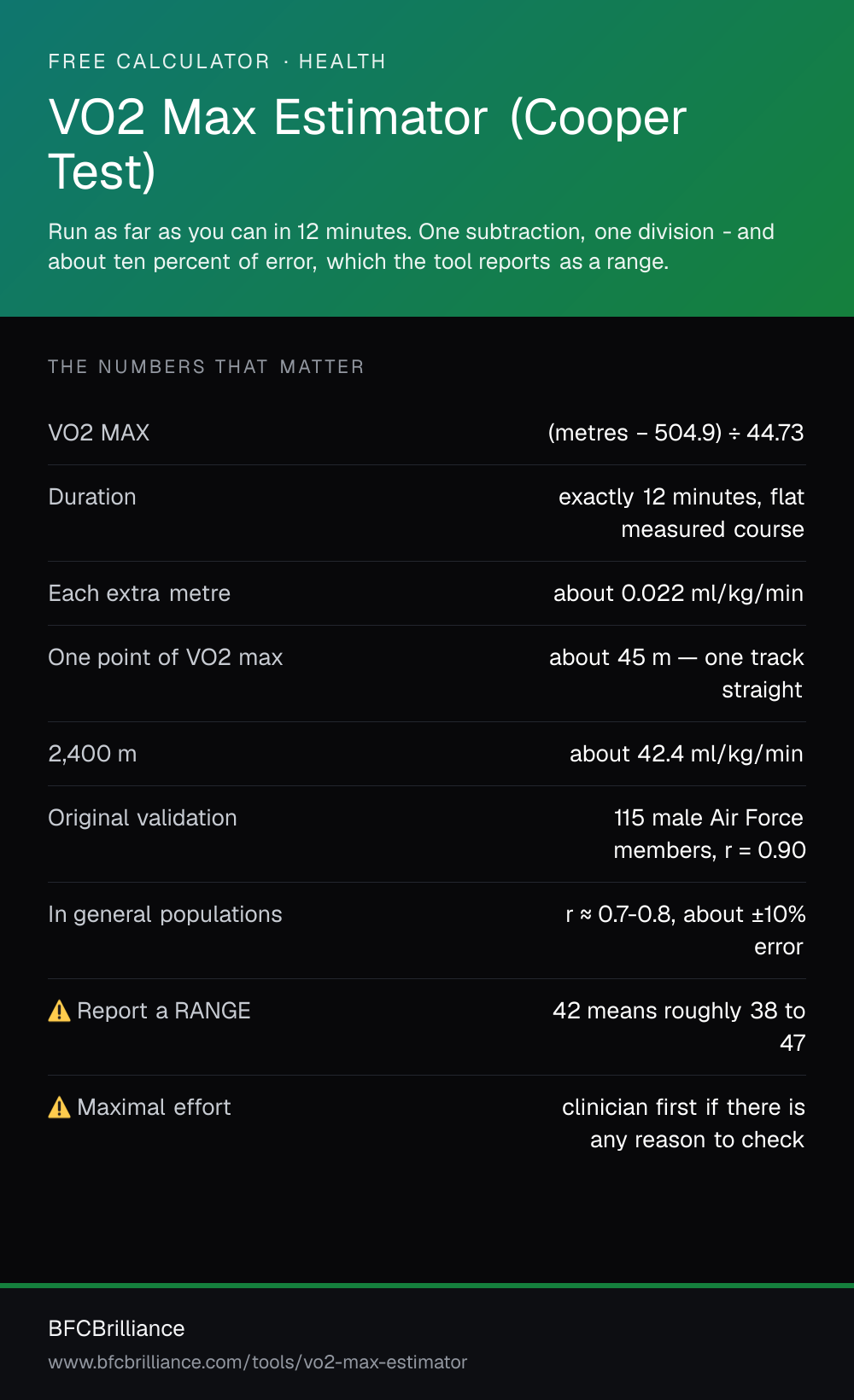Select the 'about 0.022 ml/kg/min' value
Screen dimensions: 854x1400
[x=678, y=593]
